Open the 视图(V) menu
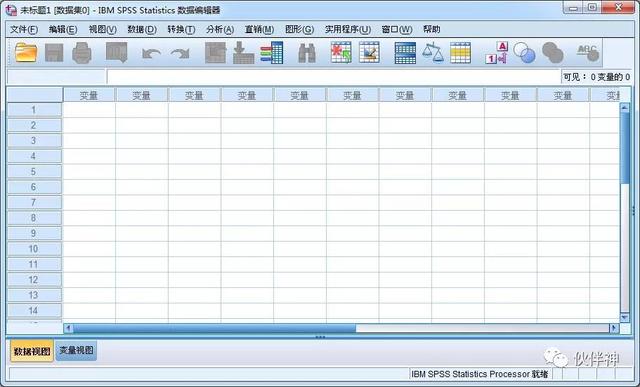The height and width of the screenshot is (387, 640). click(x=103, y=29)
